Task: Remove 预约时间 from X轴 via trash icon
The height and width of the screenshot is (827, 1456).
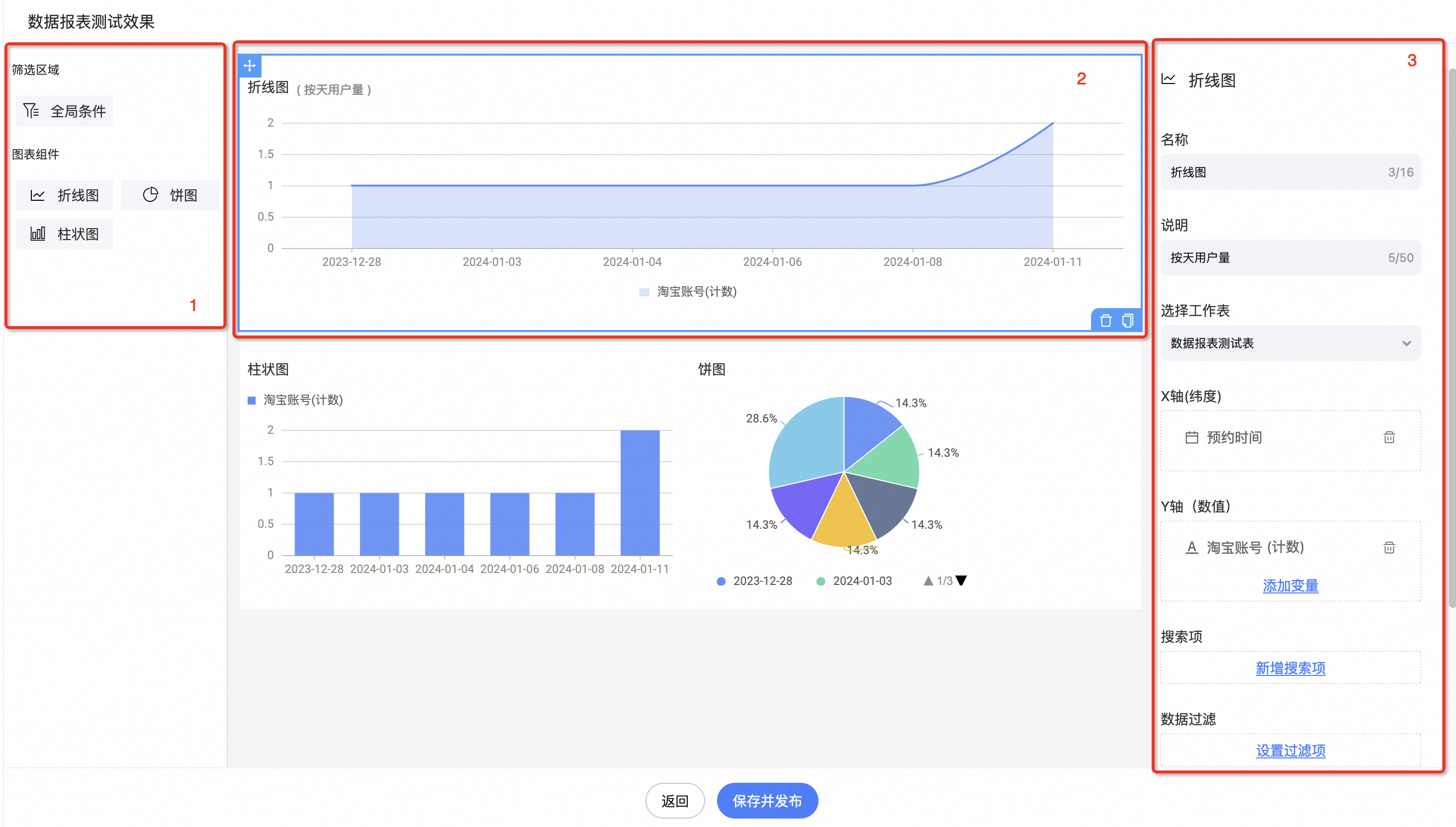Action: (1388, 437)
